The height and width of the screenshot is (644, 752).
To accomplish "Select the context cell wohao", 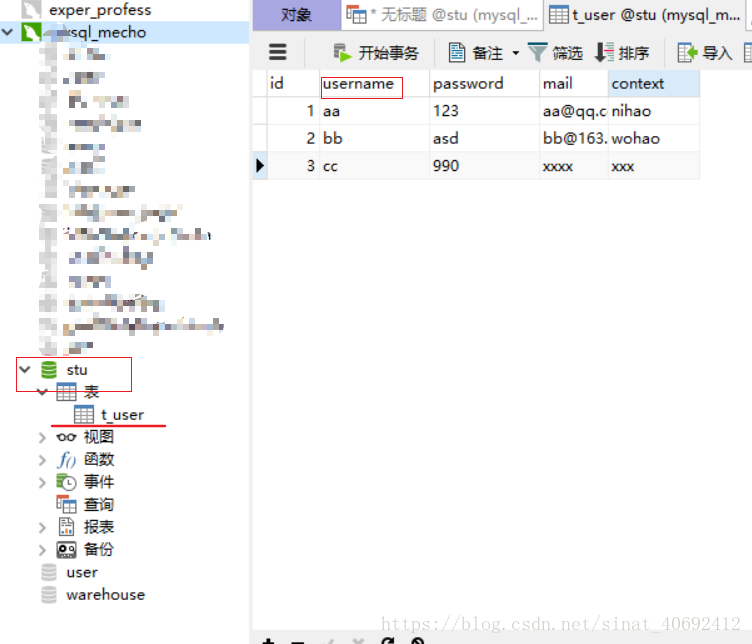I will 654,139.
